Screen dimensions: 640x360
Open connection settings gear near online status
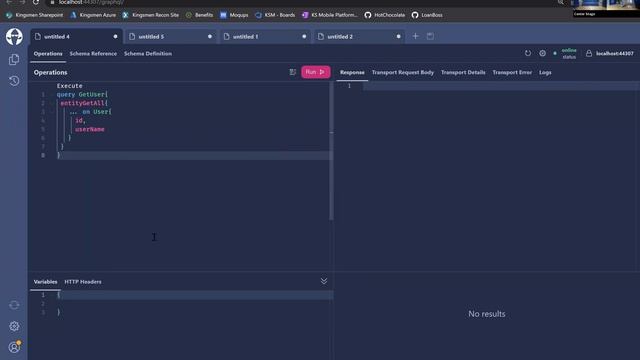click(x=542, y=53)
